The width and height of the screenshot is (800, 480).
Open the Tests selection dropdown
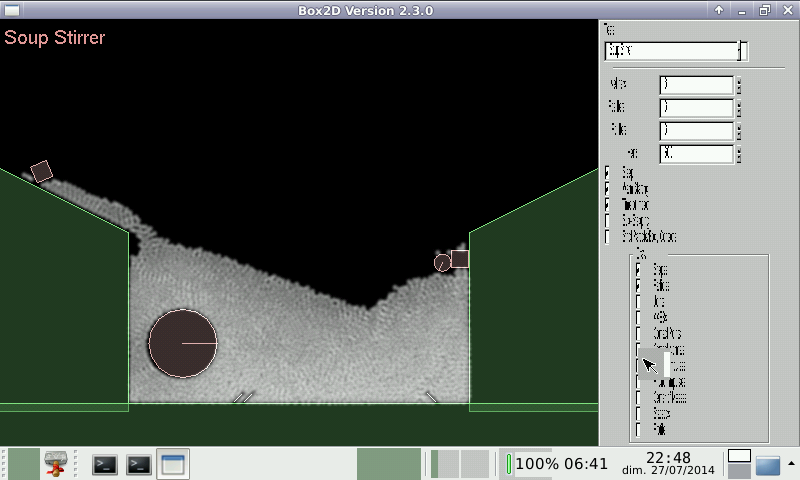tap(741, 51)
